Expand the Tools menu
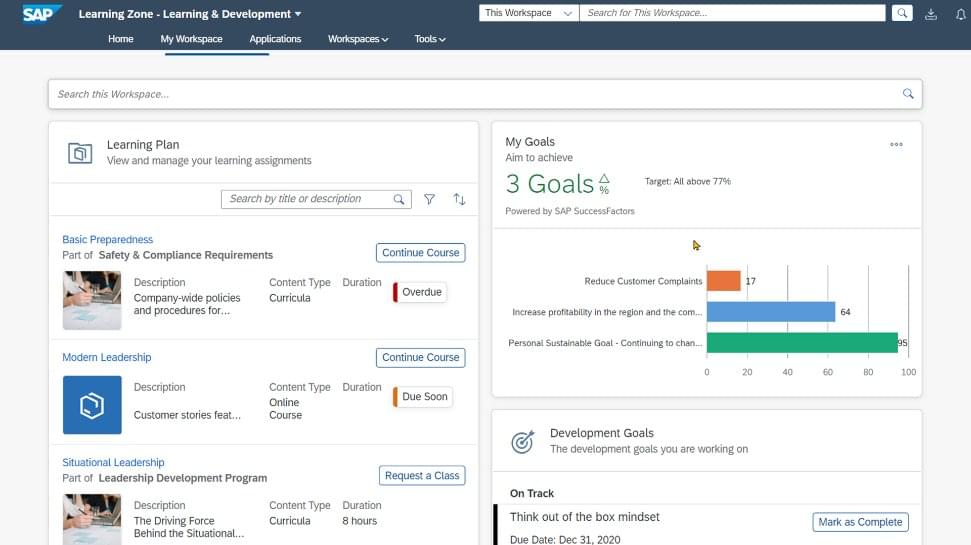Screen dimensions: 971x545 click(430, 39)
